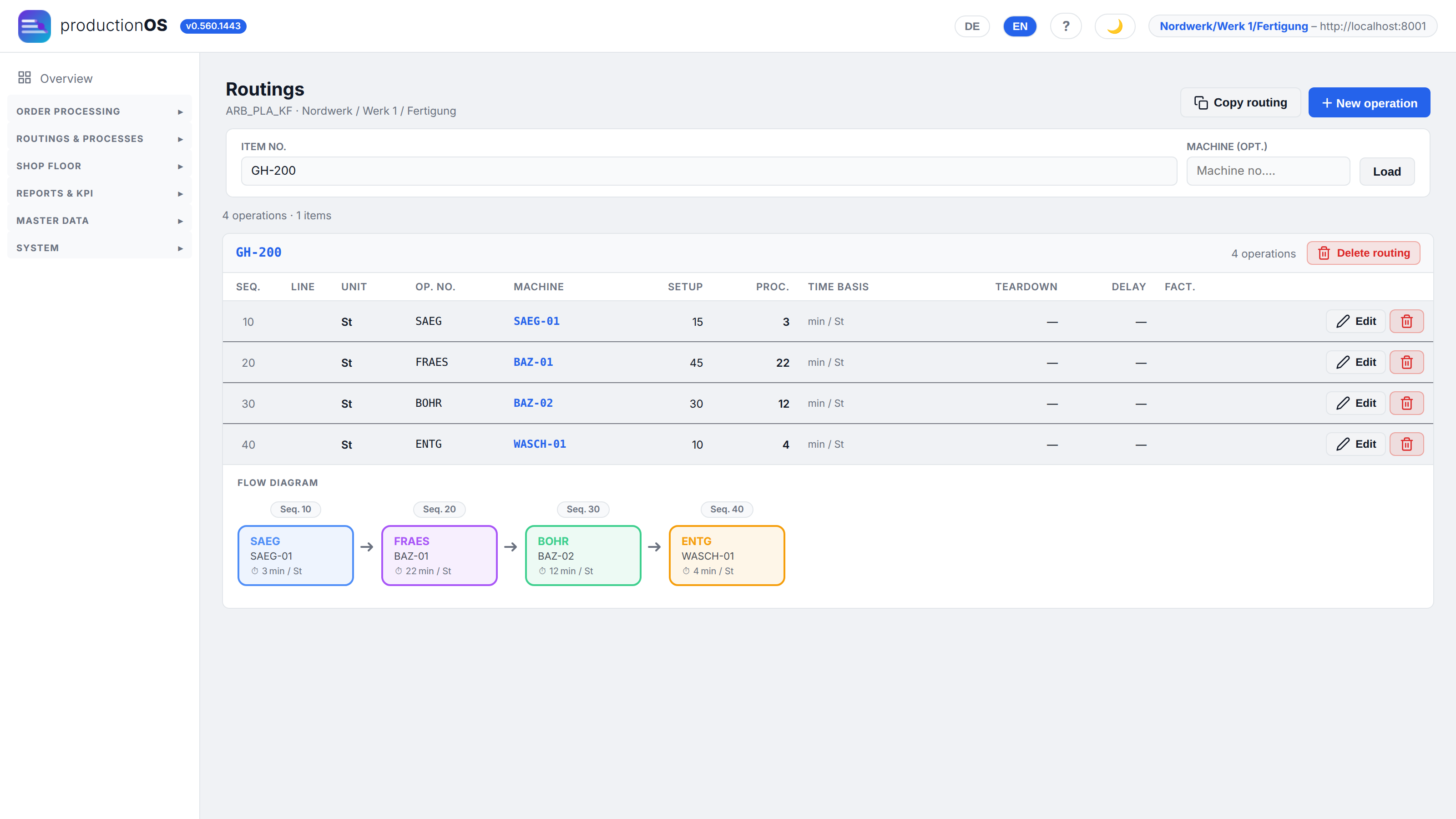The image size is (1456, 819).
Task: Select ENTG flow diagram box
Action: click(727, 556)
